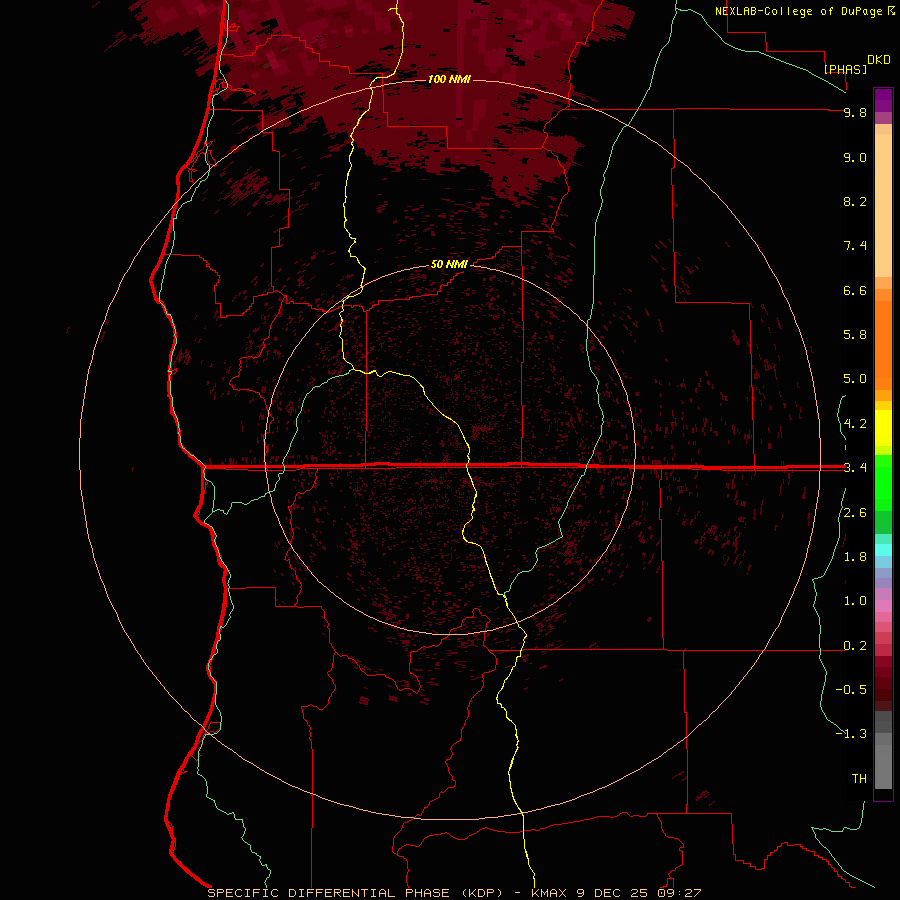Click the 4.2 value on the color scale

click(855, 424)
